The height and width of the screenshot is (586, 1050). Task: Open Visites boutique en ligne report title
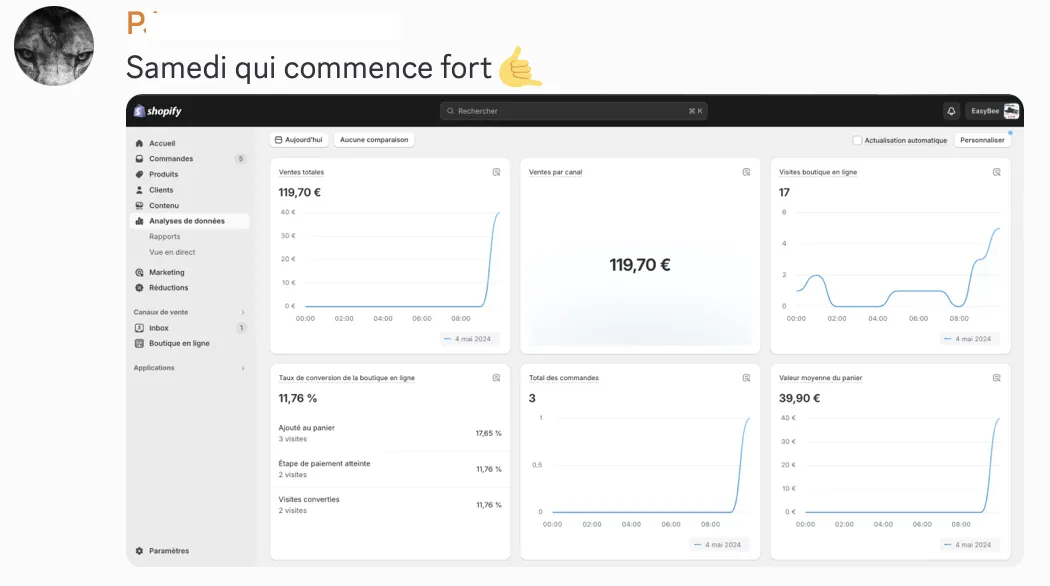[x=818, y=172]
